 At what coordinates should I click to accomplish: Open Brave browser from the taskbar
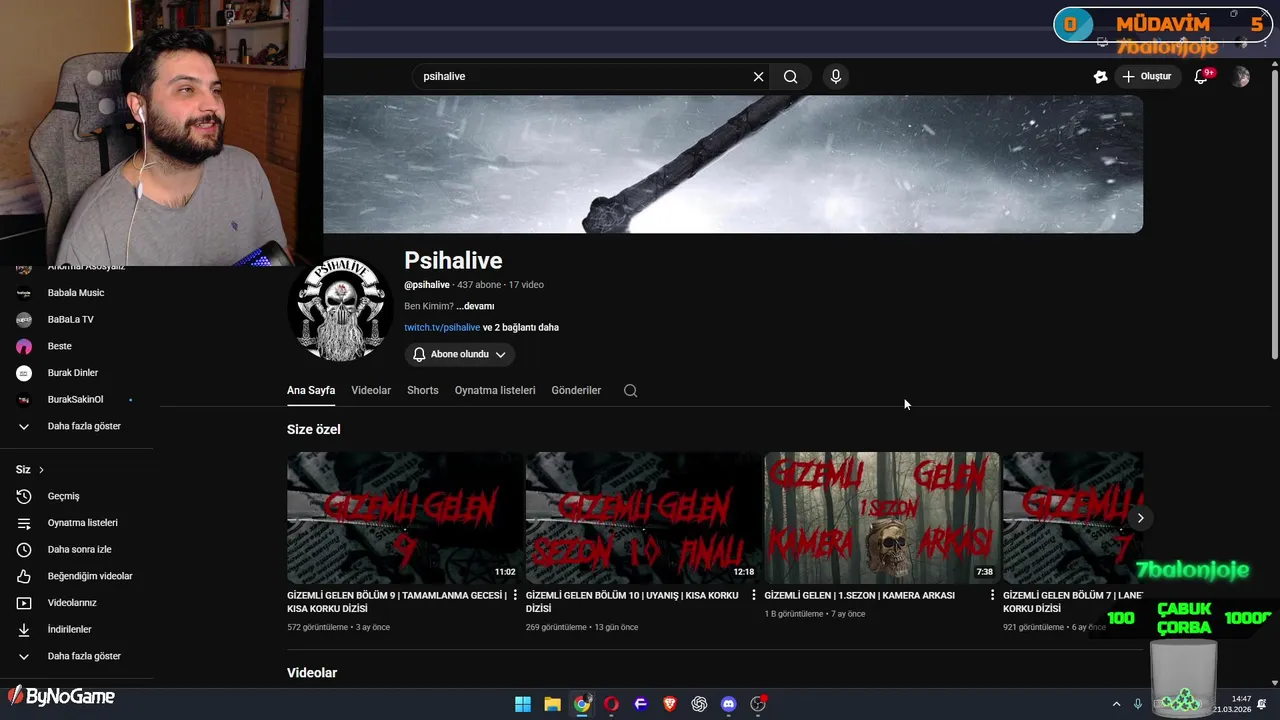[x=670, y=704]
